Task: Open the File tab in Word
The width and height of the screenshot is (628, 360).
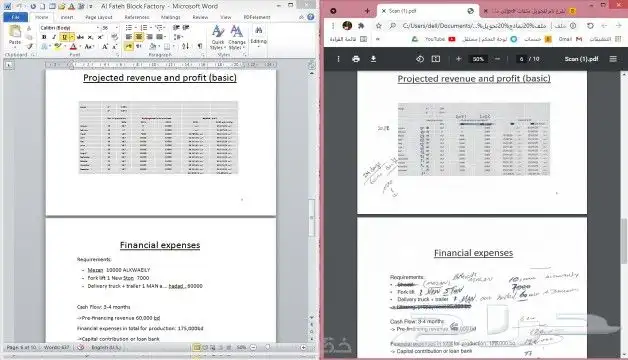Action: (x=16, y=17)
